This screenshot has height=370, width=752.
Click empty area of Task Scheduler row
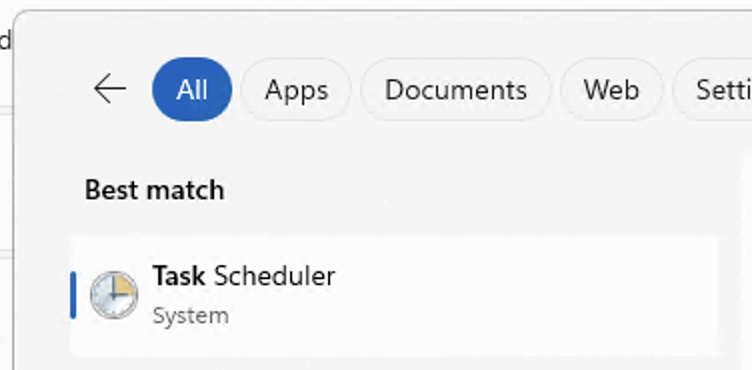pos(528,295)
